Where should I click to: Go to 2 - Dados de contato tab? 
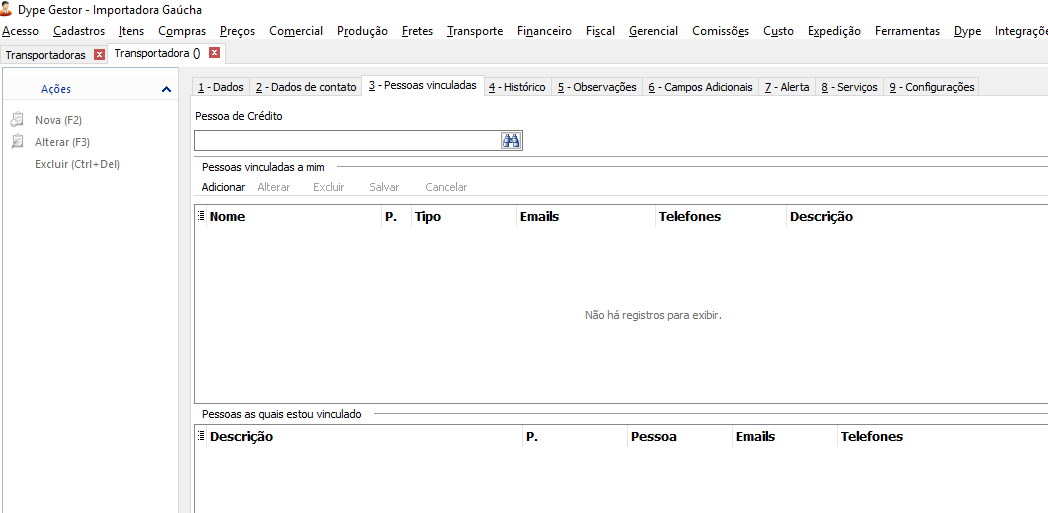(x=305, y=87)
